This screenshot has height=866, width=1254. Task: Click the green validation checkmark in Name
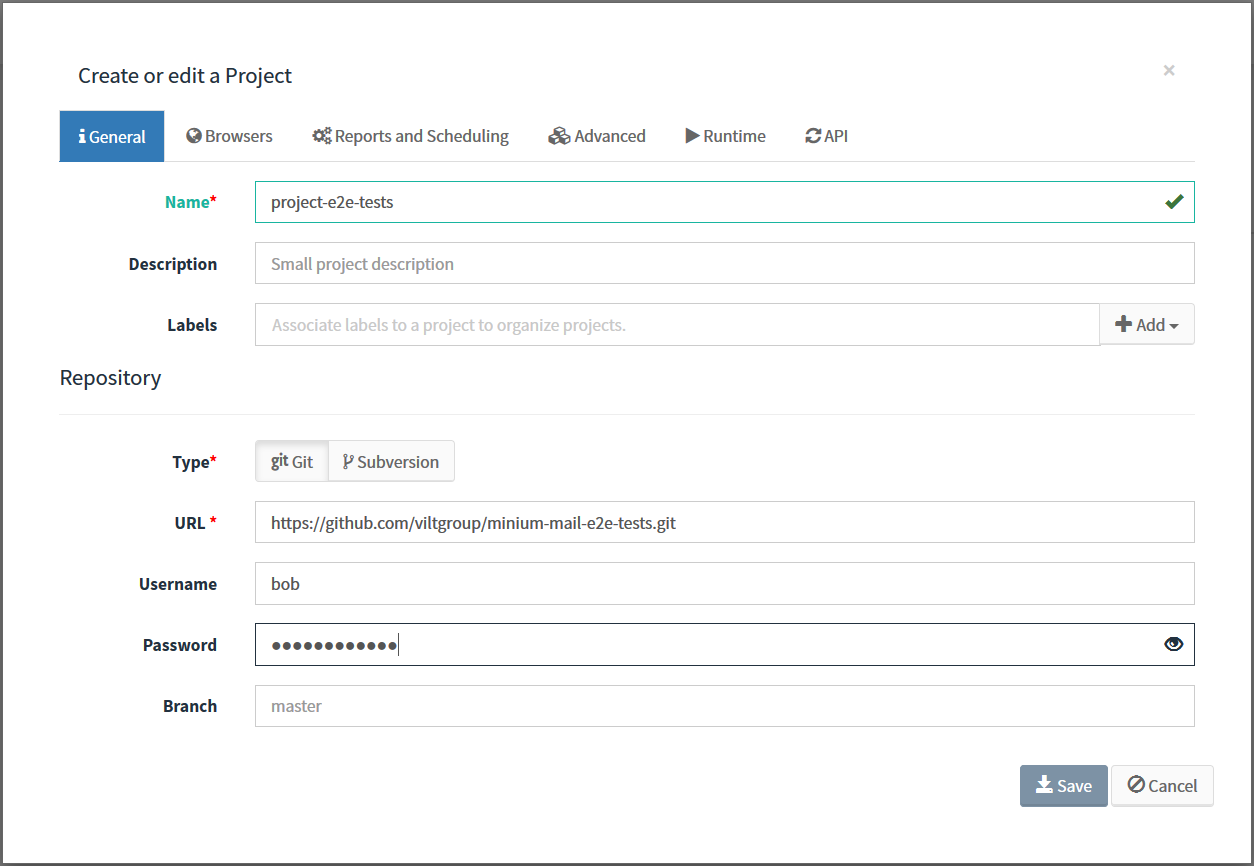(1174, 202)
